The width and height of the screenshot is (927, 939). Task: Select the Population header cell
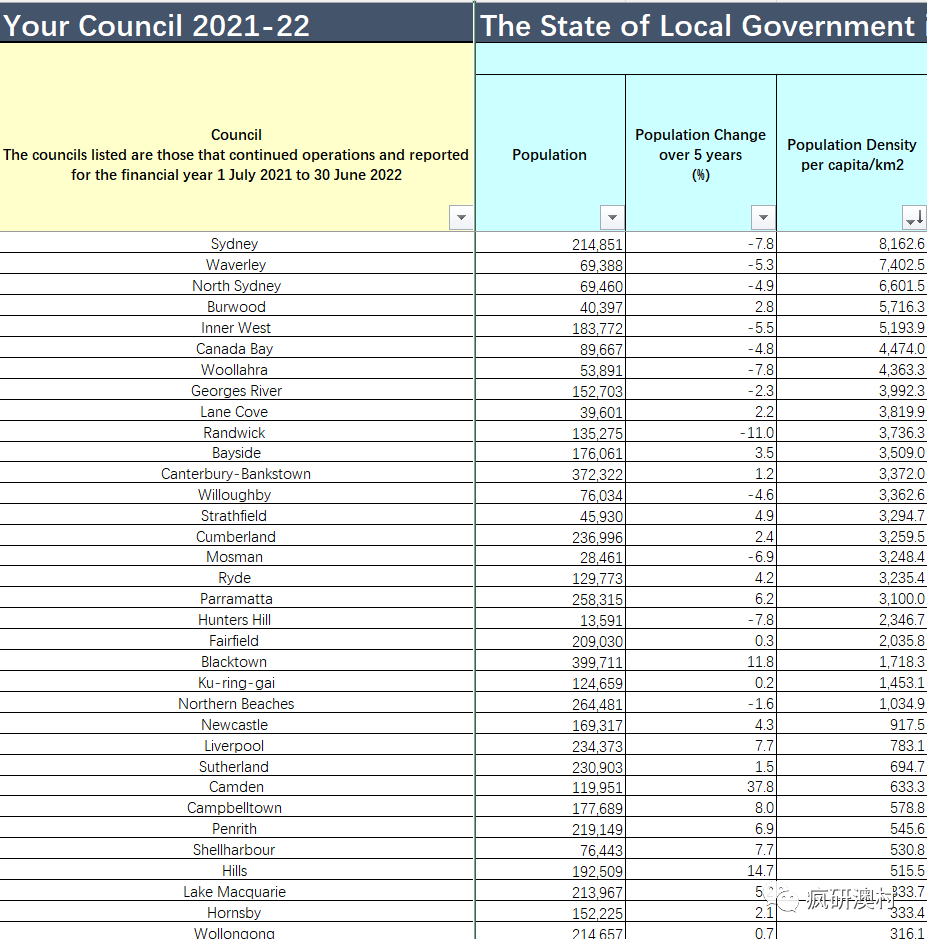coord(550,153)
